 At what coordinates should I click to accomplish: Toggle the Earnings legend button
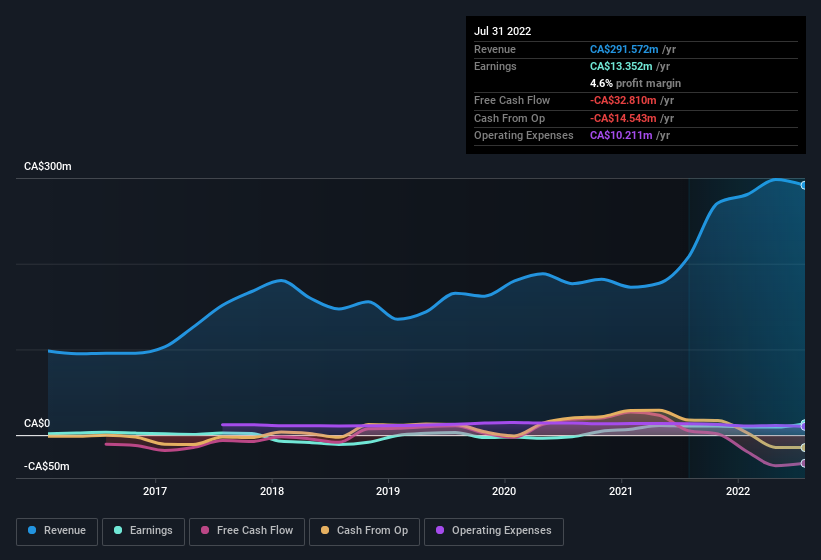coord(143,531)
